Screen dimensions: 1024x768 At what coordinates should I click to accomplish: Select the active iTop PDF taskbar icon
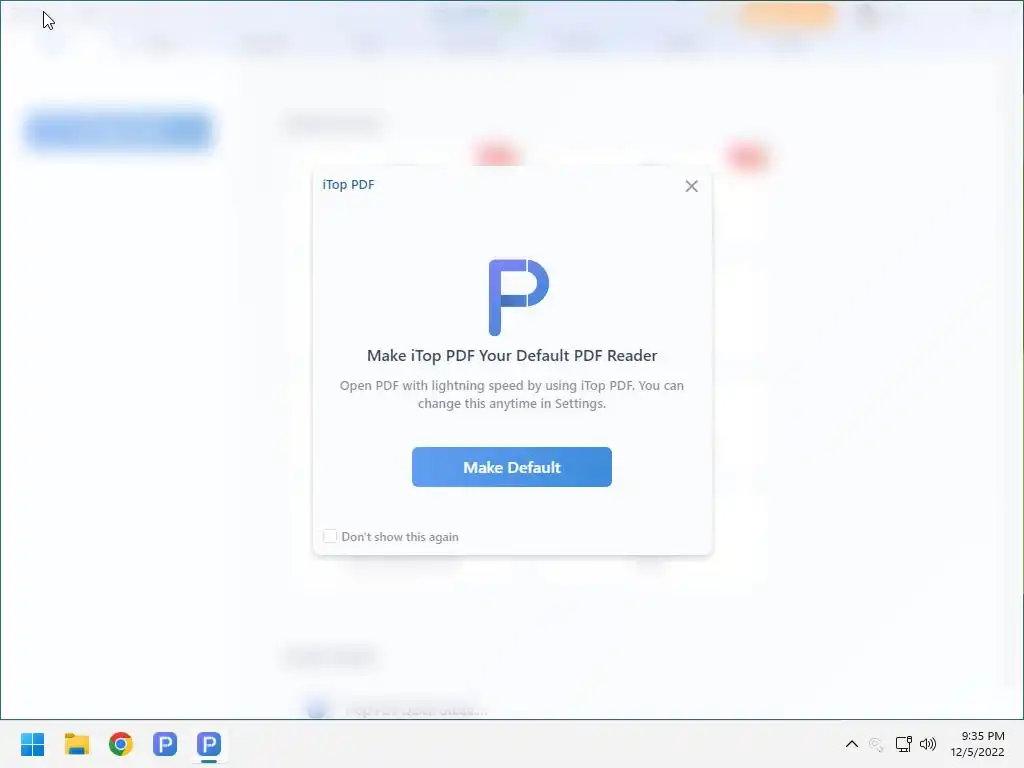209,744
